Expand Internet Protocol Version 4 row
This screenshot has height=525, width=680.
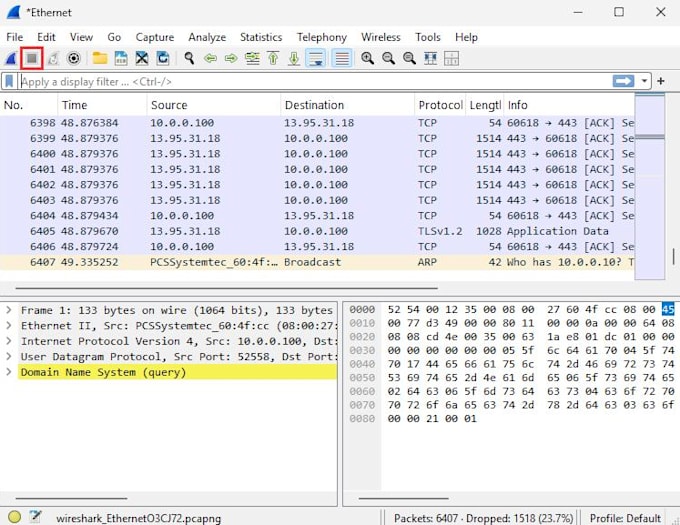8,341
